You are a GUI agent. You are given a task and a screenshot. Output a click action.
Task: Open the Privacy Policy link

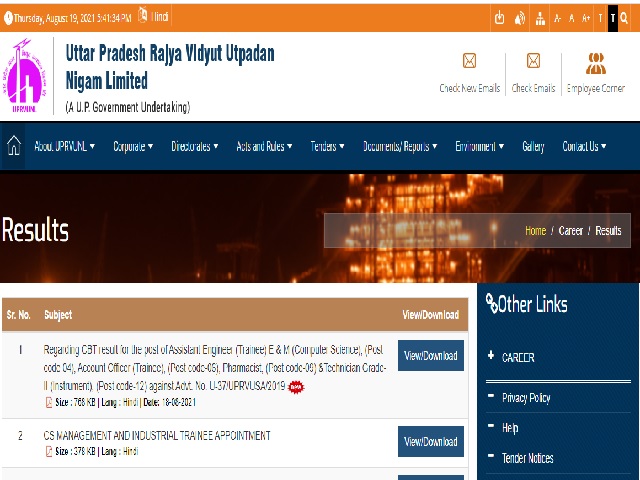[526, 398]
